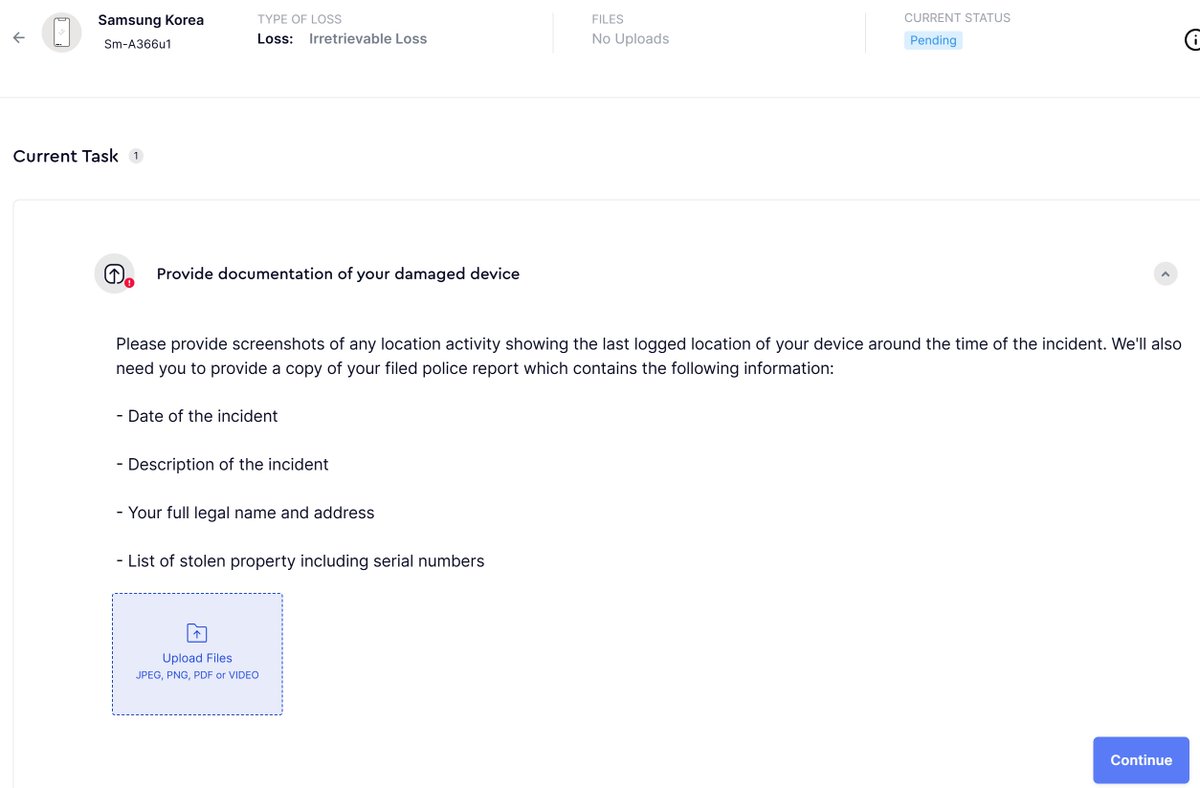Viewport: 1200px width, 788px height.
Task: Click the folder upload icon in drop zone
Action: click(197, 633)
